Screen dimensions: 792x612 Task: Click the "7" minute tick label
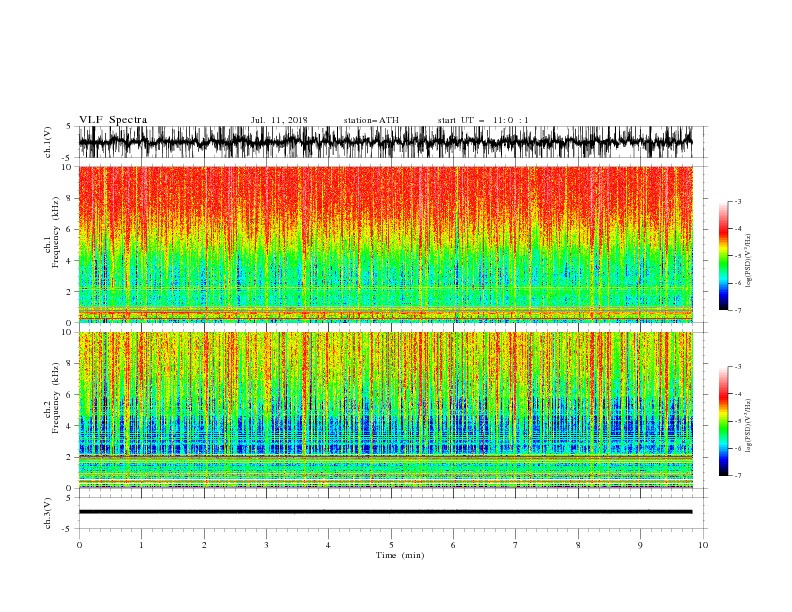click(x=516, y=545)
